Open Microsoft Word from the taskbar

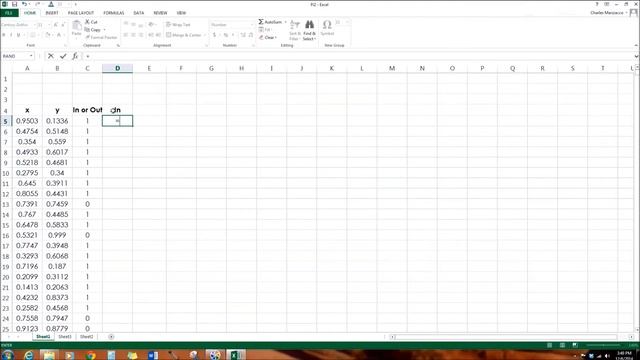(153, 355)
